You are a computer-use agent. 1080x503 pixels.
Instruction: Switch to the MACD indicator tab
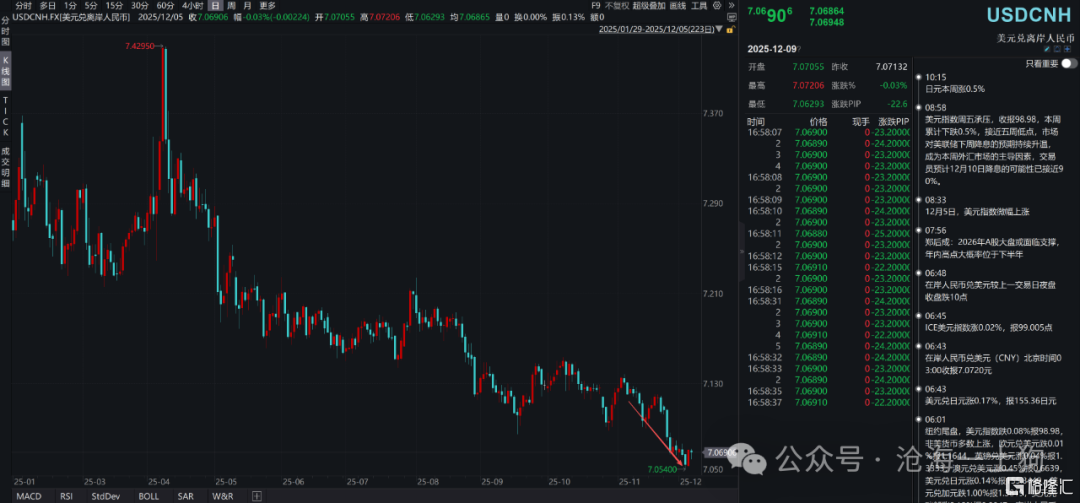point(29,495)
